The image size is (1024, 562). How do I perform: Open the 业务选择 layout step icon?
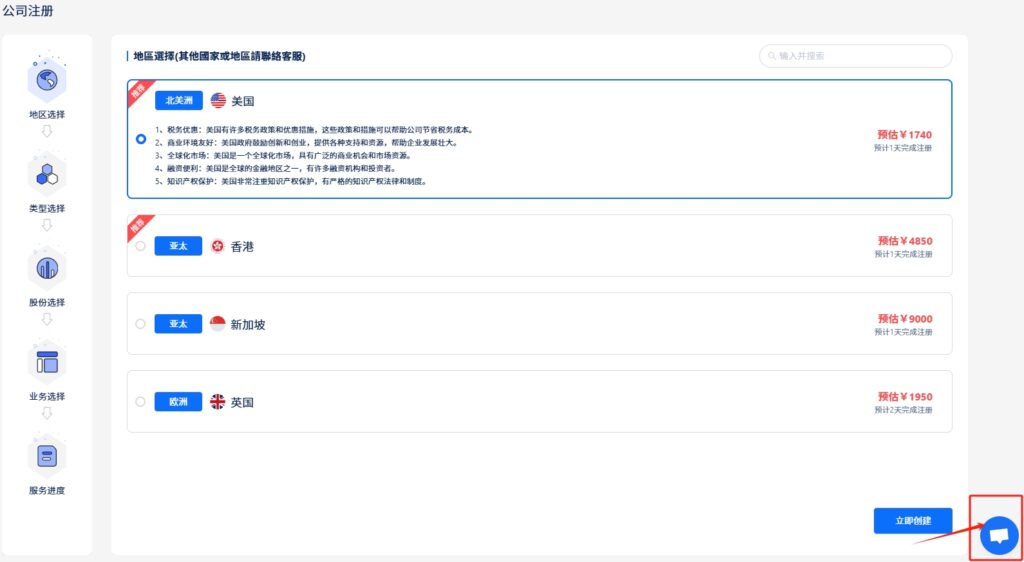47,362
